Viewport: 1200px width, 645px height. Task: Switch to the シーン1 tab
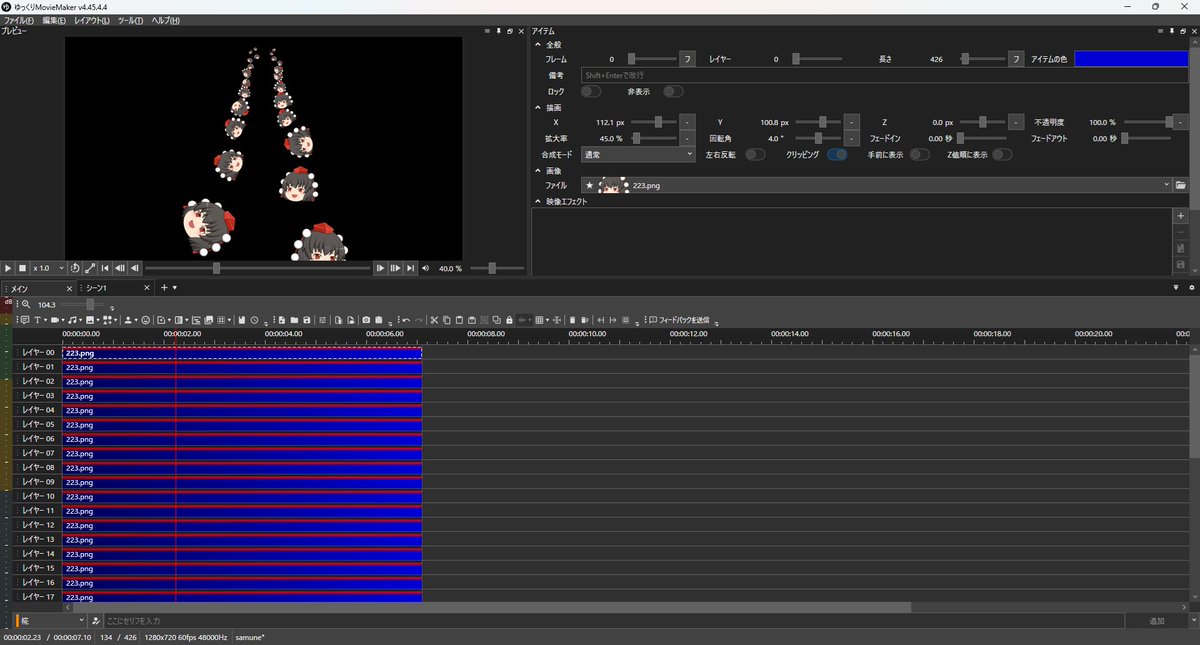click(114, 288)
